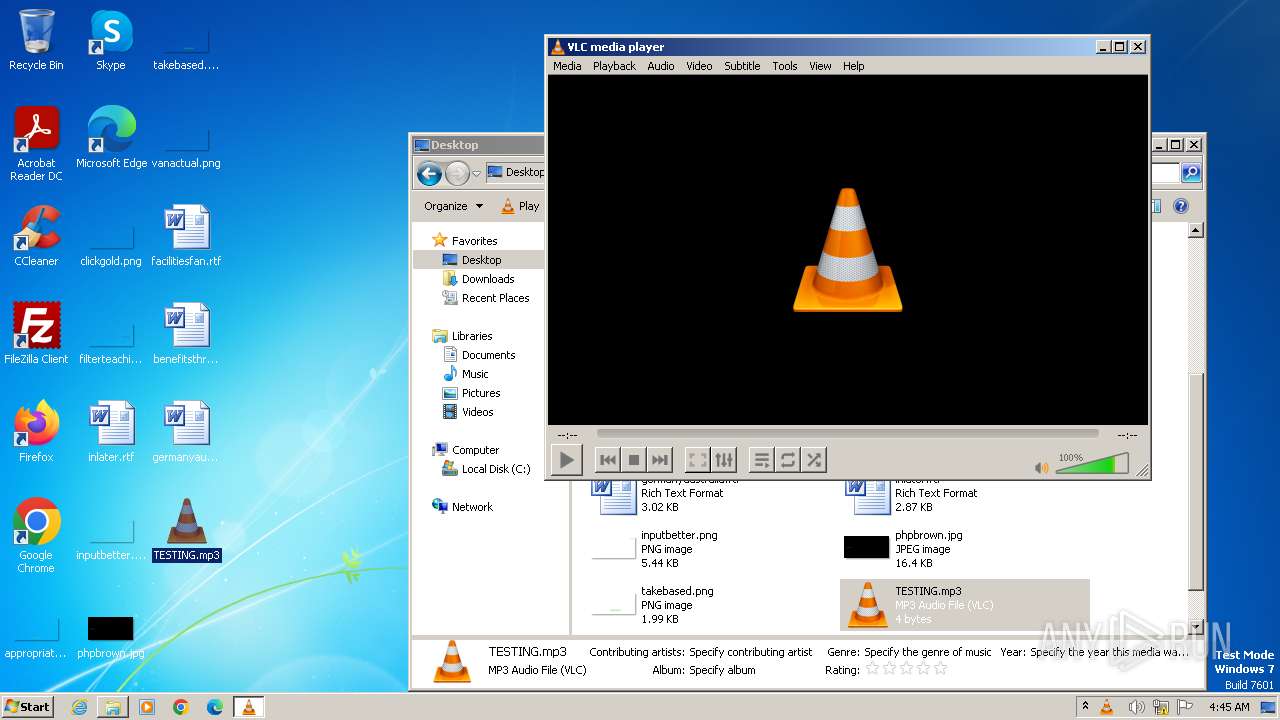Screen dimensions: 1280x720
Task: Open Pictures library
Action: coord(481,393)
